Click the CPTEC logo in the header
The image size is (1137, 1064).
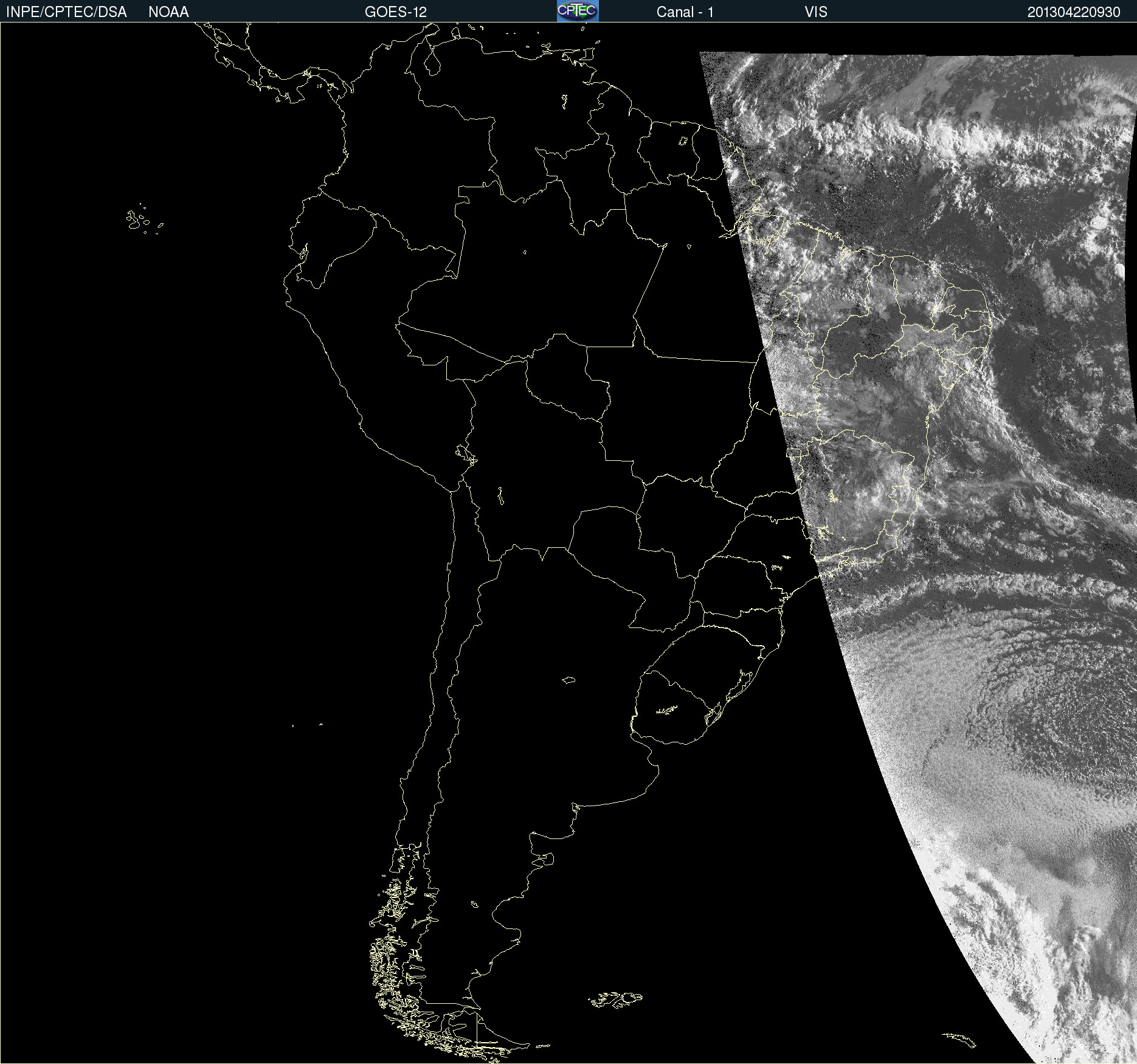click(x=578, y=11)
